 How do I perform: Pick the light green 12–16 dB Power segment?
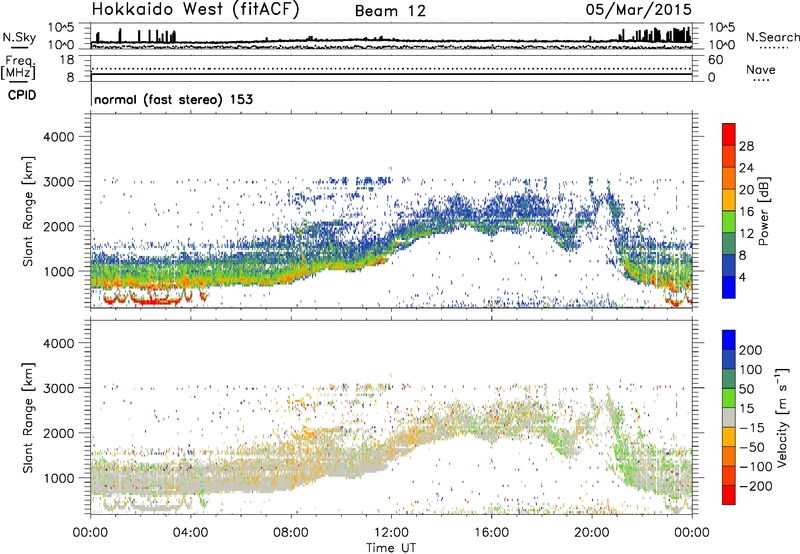(729, 221)
